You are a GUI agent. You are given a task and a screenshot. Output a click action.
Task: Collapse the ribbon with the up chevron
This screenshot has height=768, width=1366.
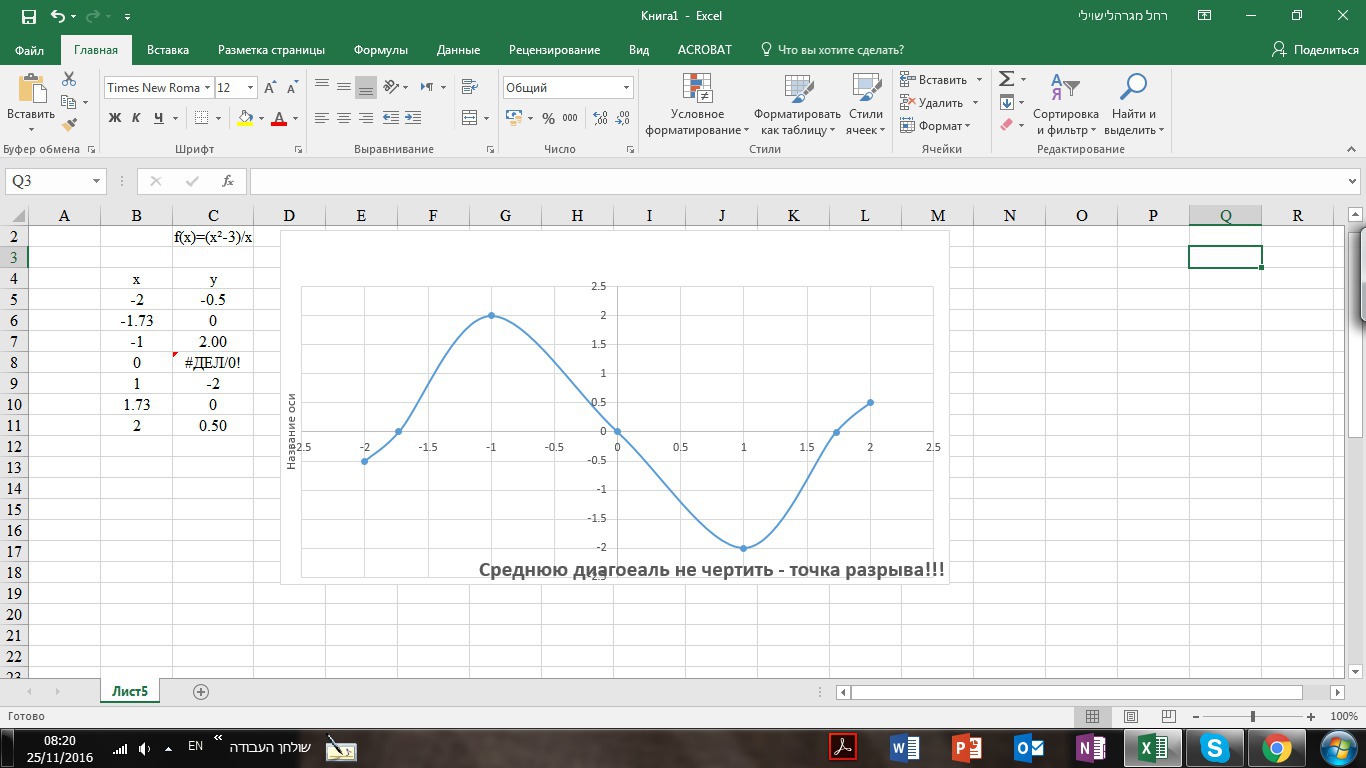pyautogui.click(x=1352, y=149)
